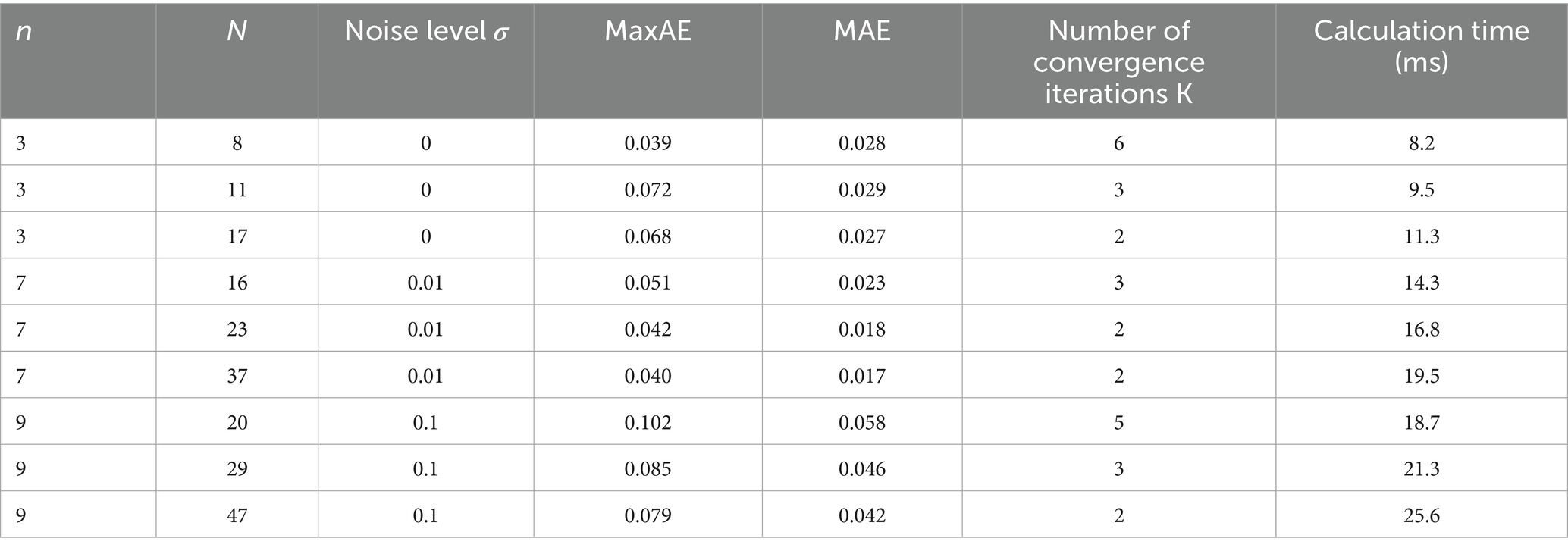Select the calculation time 25.6 cell
The image size is (1568, 551).
[1421, 515]
